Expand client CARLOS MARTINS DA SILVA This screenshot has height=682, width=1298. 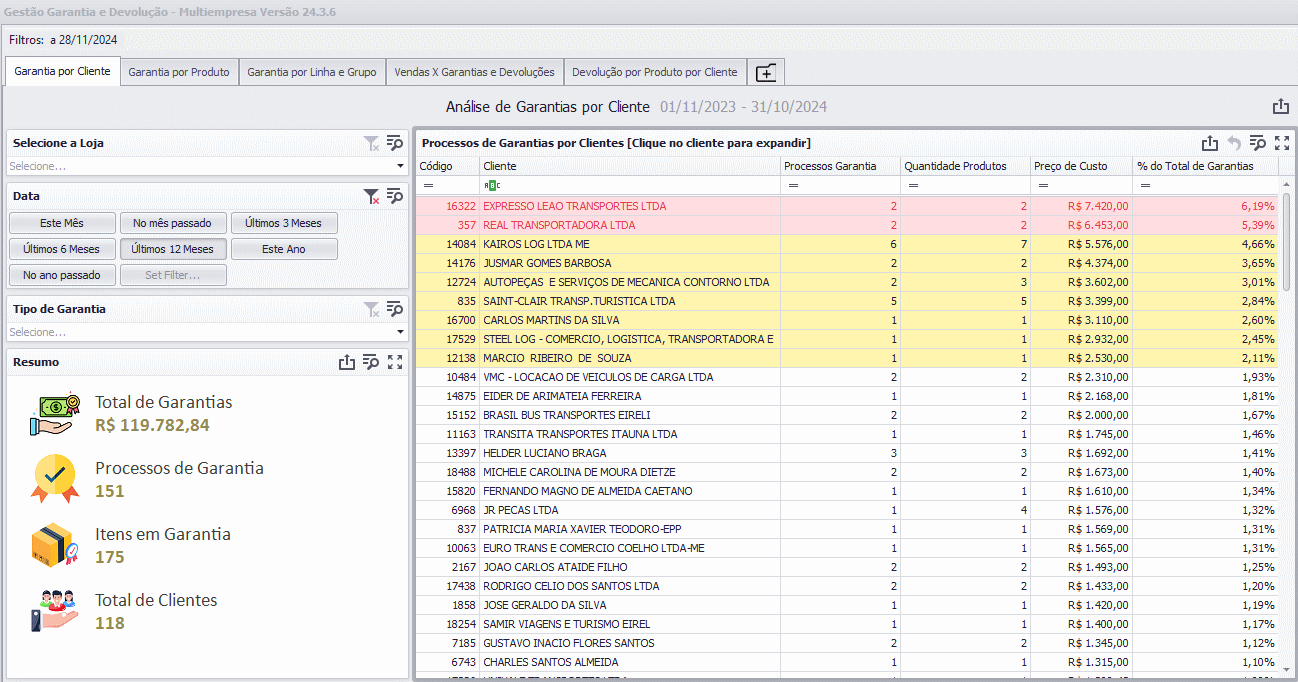click(551, 320)
